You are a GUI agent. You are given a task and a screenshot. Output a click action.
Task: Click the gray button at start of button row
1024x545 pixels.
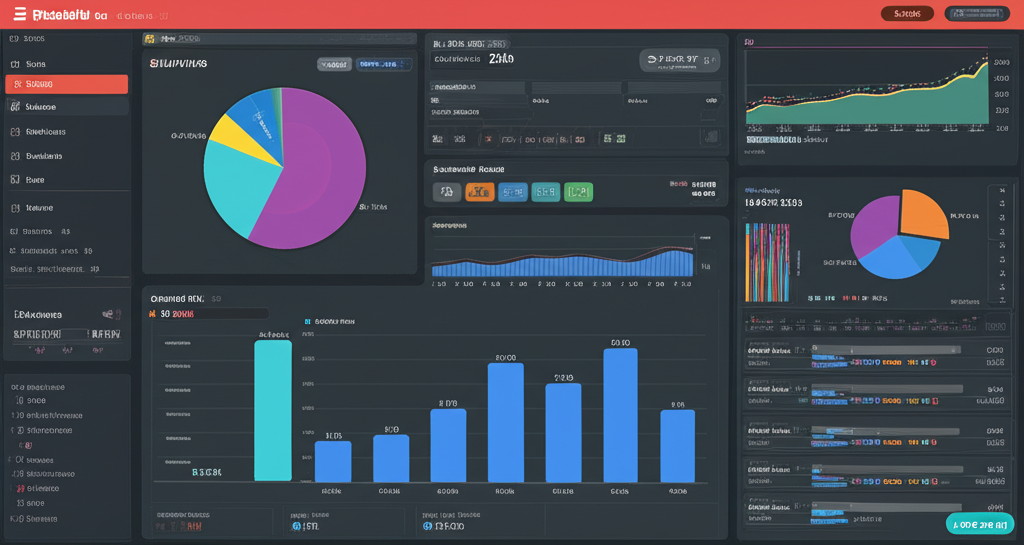coord(446,192)
